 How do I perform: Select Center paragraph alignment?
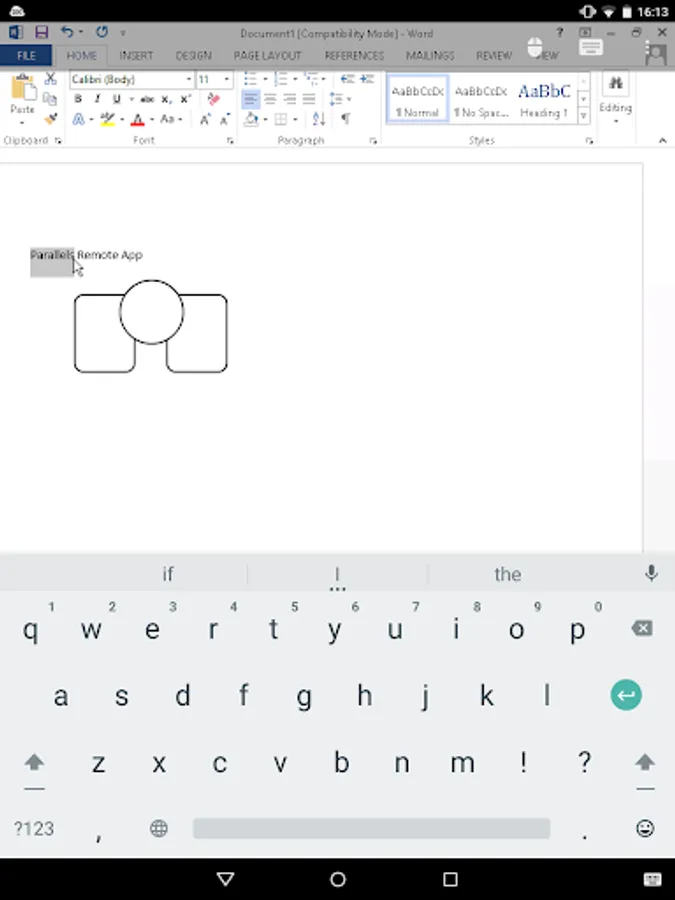point(270,99)
